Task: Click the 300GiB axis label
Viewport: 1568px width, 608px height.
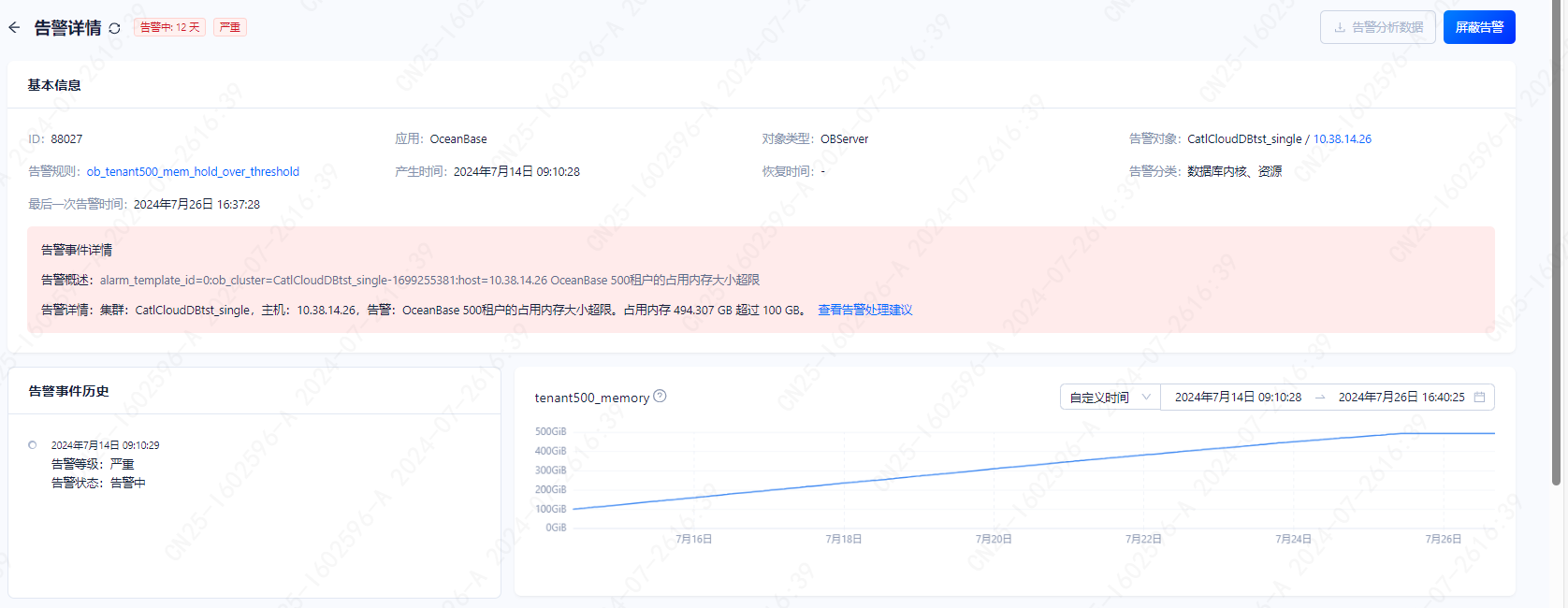Action: coord(550,470)
